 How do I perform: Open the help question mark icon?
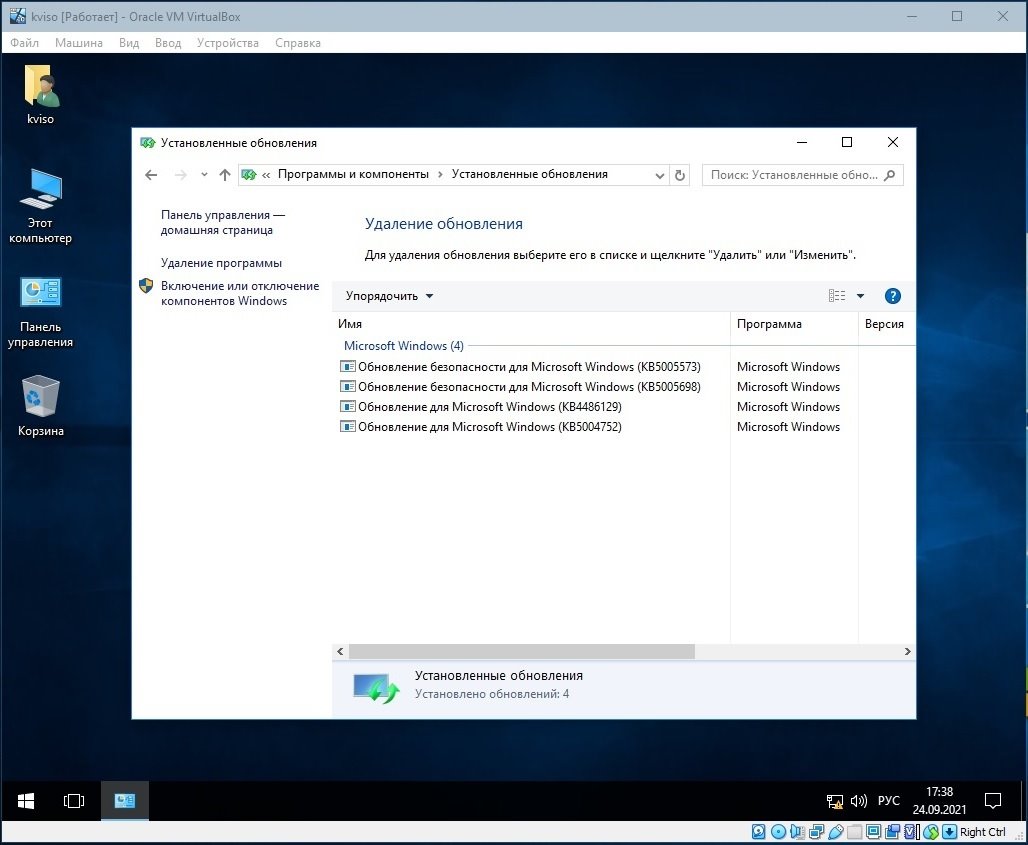893,296
